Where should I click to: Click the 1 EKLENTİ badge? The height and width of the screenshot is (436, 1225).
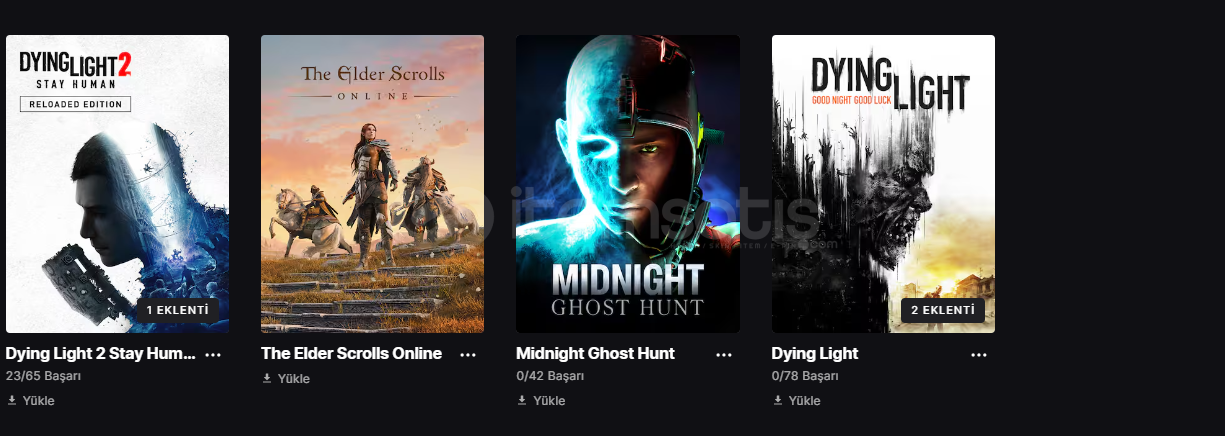(177, 310)
